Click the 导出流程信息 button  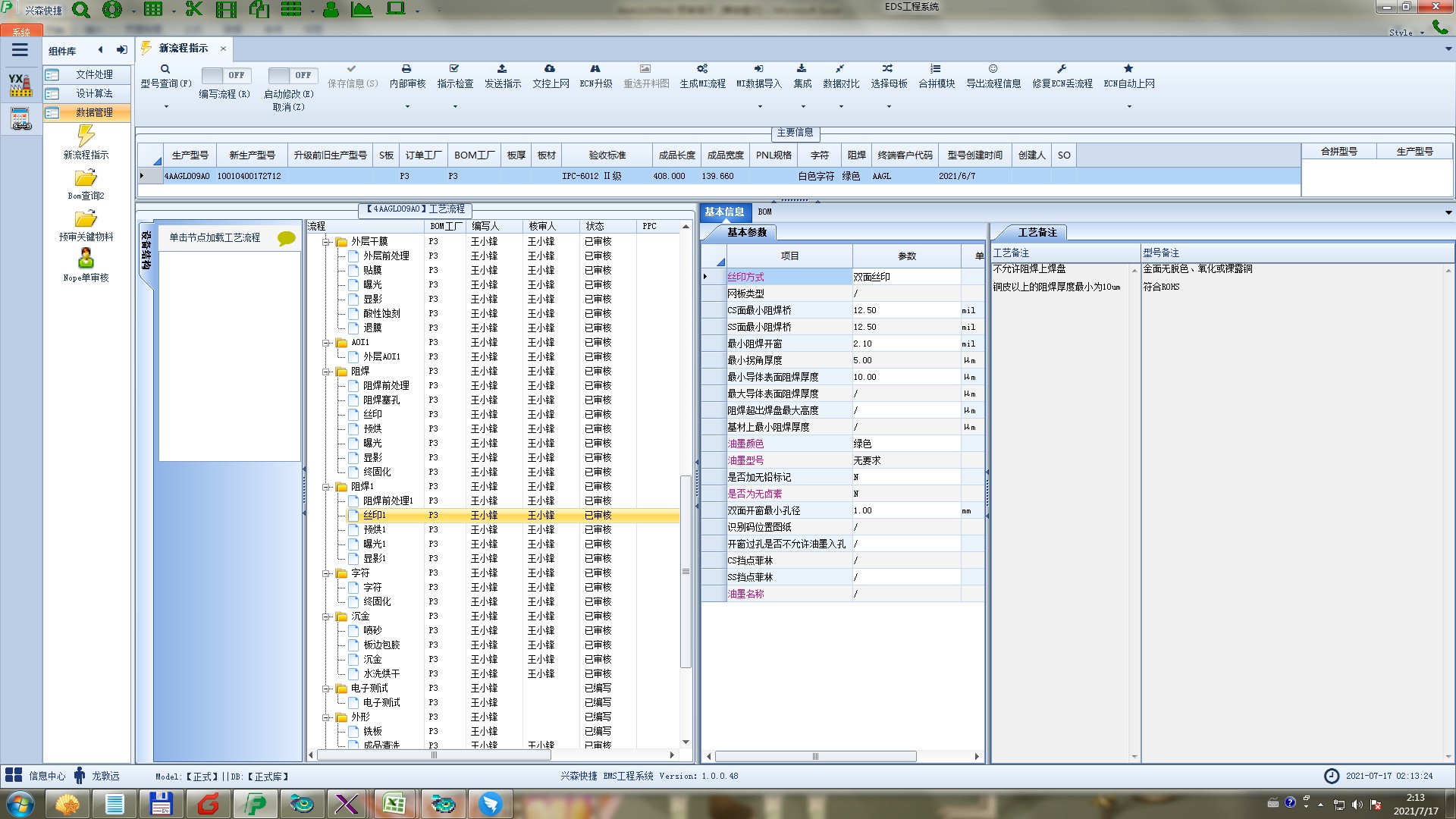point(993,76)
